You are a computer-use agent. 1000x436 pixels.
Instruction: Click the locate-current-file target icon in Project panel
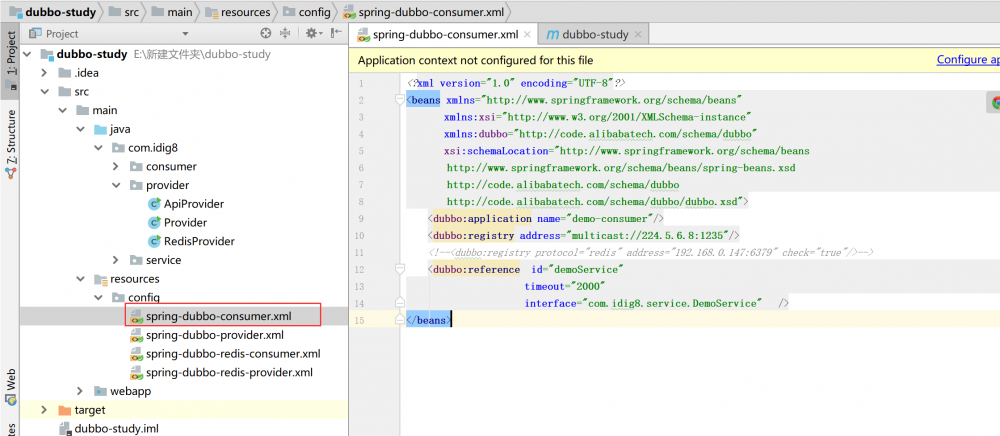[x=268, y=34]
